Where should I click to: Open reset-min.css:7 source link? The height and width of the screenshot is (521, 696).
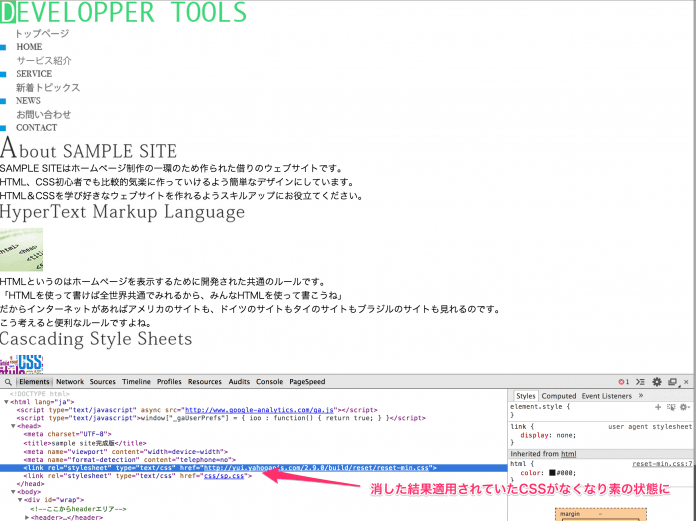pyautogui.click(x=662, y=464)
